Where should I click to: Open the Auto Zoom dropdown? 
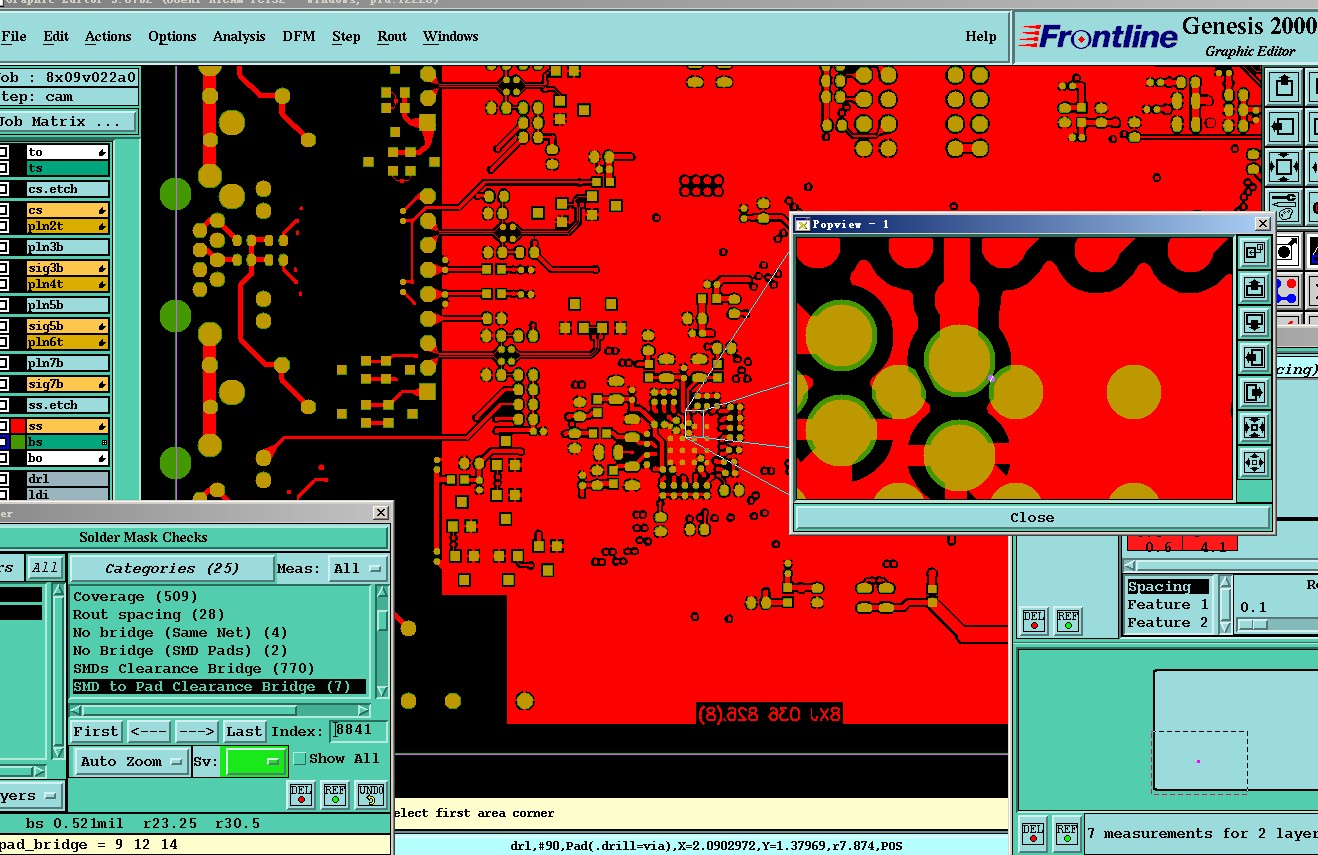pyautogui.click(x=131, y=761)
